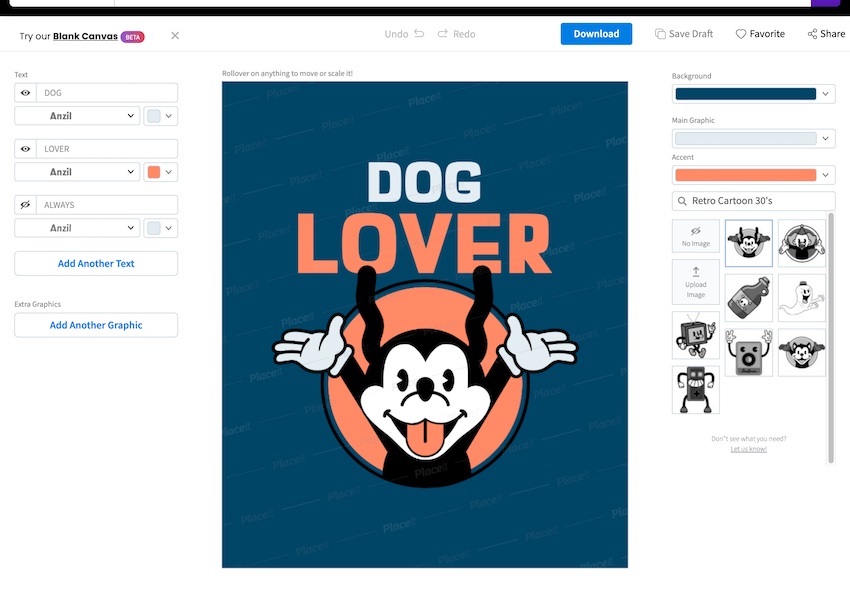Edit the ALWAYS text field
Screen dimensions: 850x594
click(107, 205)
